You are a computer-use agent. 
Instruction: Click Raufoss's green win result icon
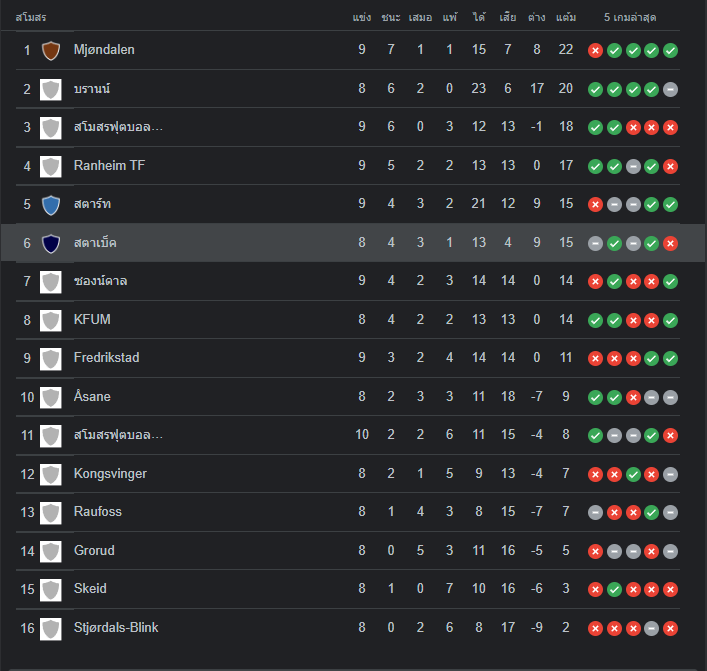pyautogui.click(x=652, y=512)
